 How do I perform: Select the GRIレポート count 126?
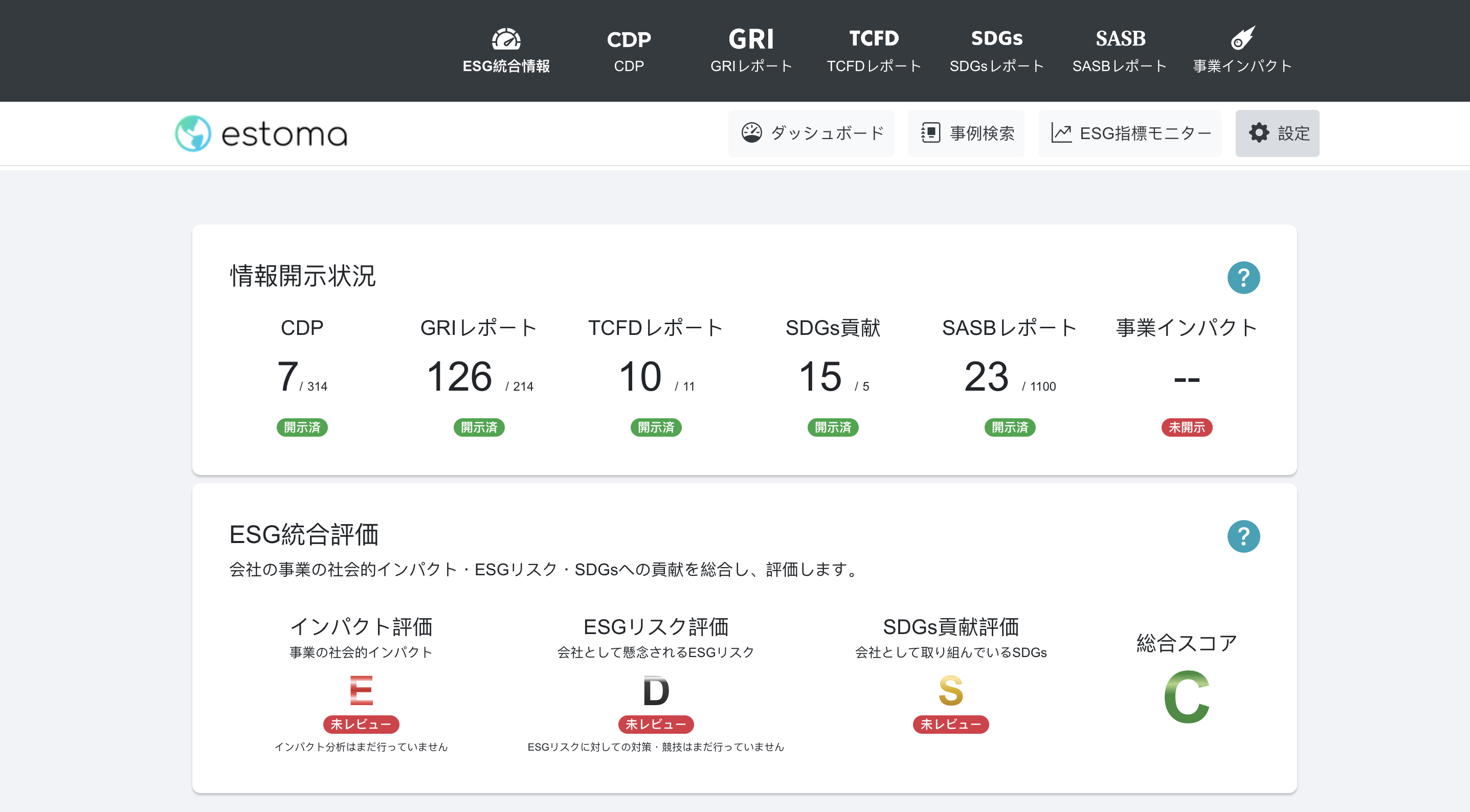459,377
